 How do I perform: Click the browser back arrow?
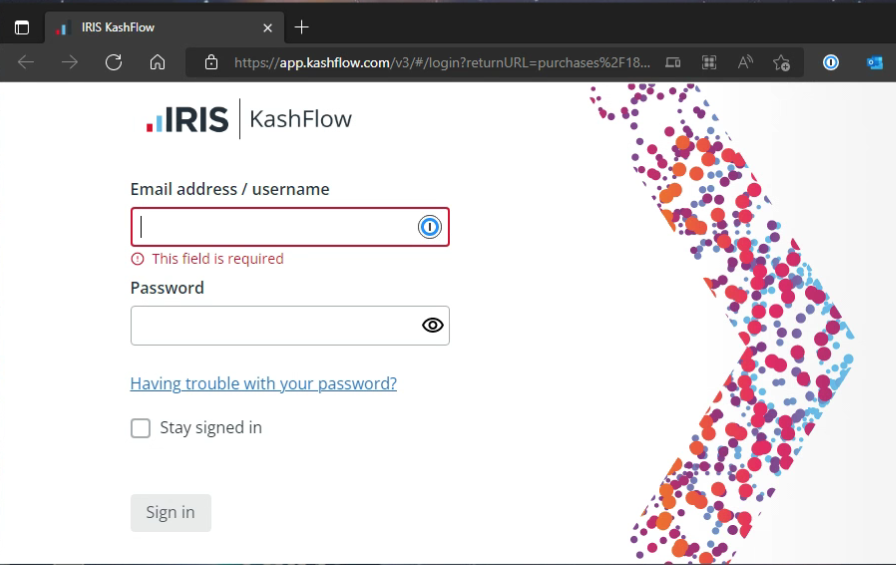tap(26, 62)
